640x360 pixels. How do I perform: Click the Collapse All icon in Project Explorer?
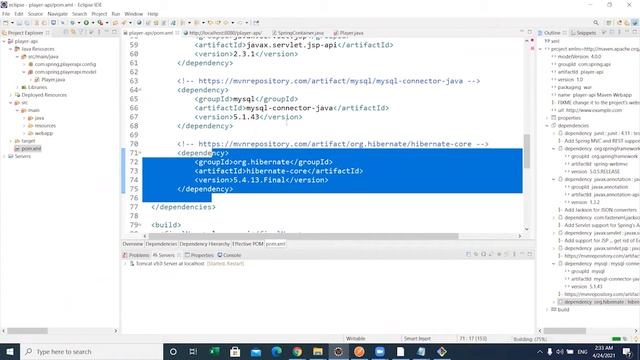coord(66,32)
